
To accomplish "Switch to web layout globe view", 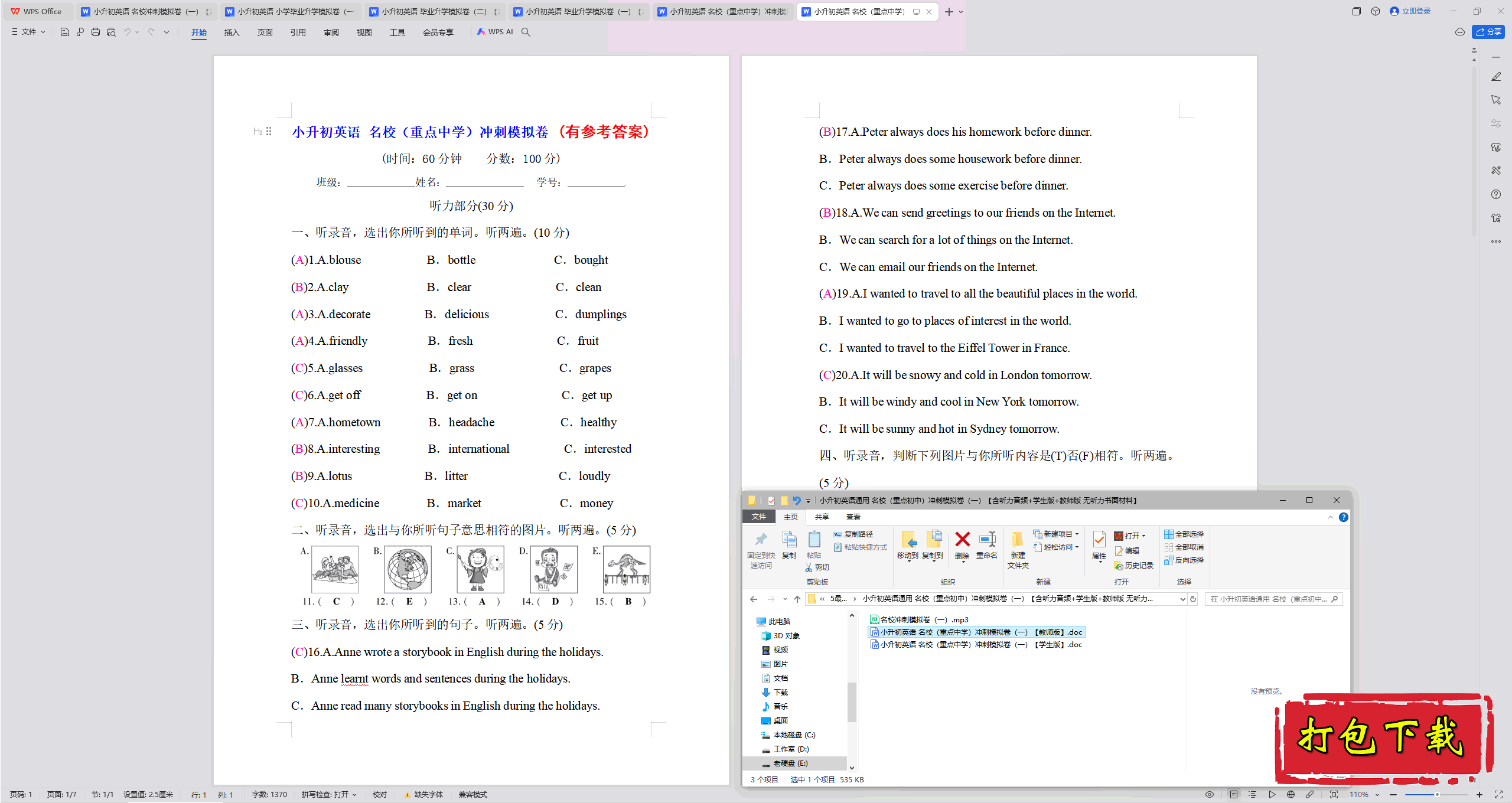I will 1291,794.
